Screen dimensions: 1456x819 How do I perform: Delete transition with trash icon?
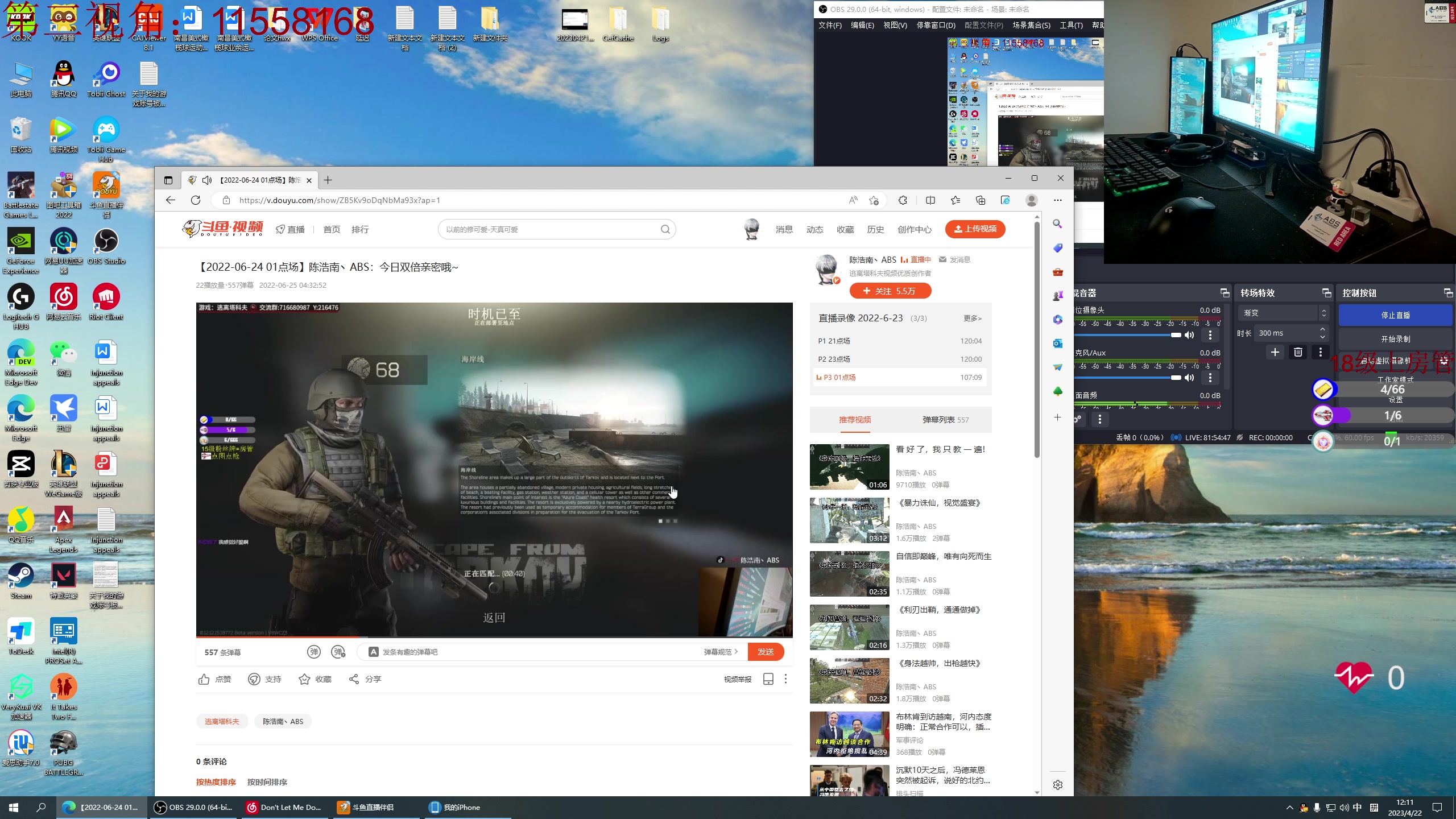(1298, 352)
